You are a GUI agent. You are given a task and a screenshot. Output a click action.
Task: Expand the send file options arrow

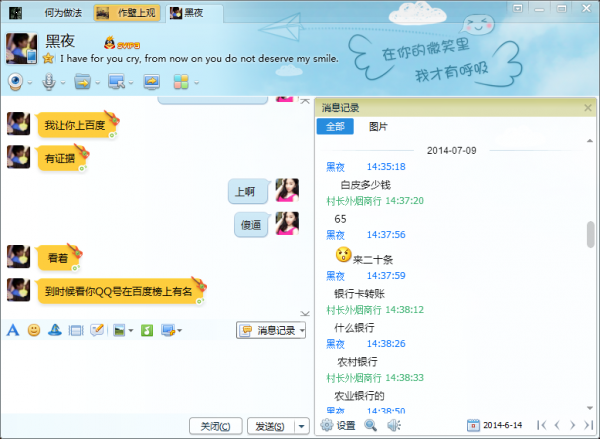pyautogui.click(x=98, y=82)
